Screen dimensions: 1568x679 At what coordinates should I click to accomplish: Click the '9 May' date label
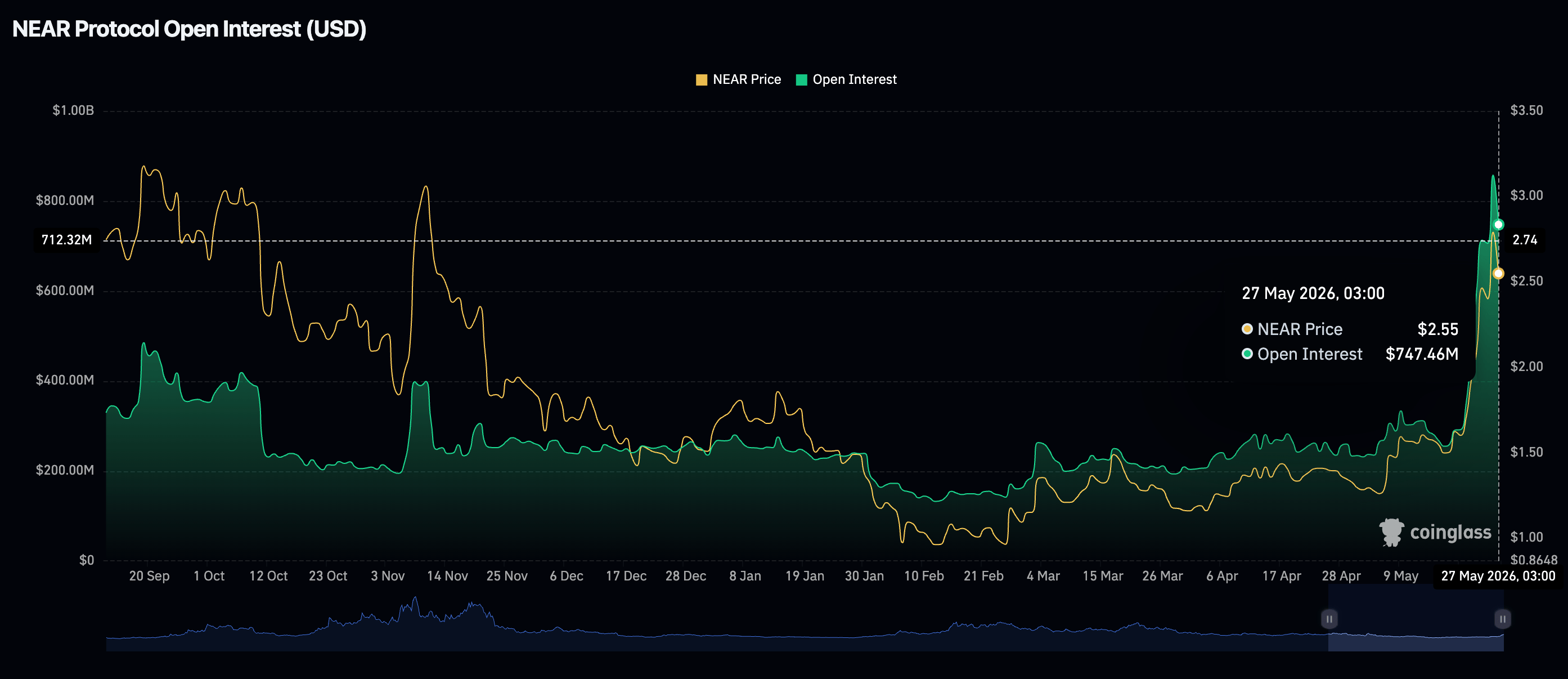(x=1401, y=576)
